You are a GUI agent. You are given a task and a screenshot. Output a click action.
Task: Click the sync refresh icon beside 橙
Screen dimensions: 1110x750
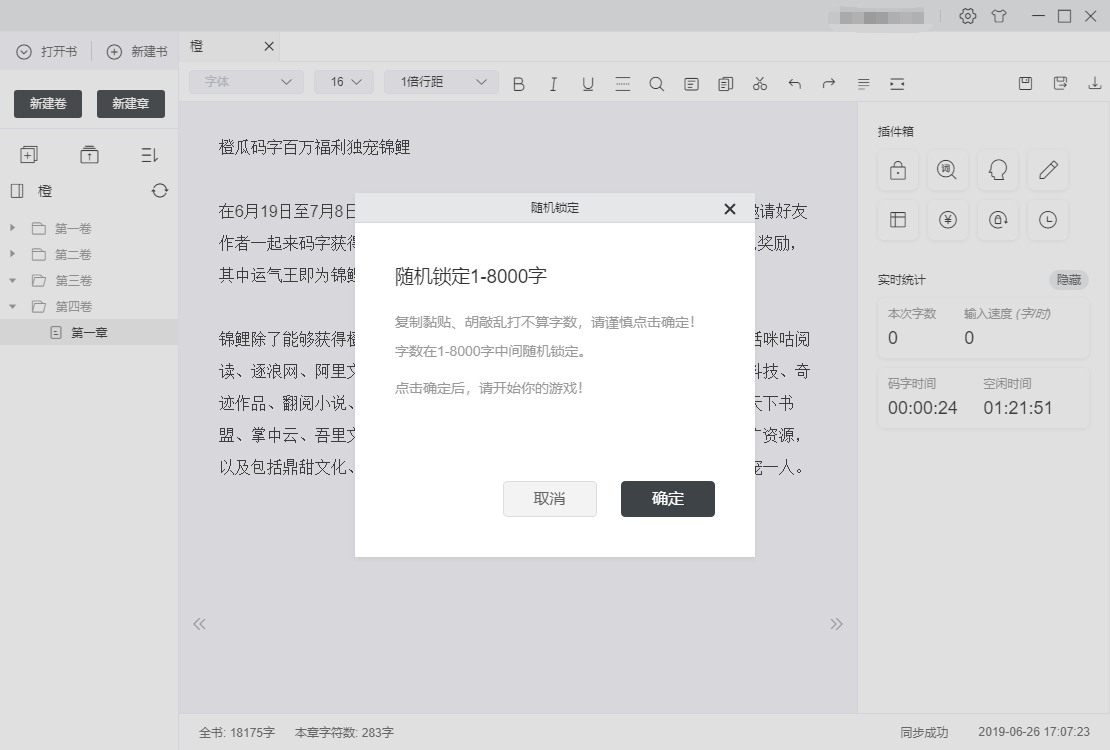[x=160, y=190]
